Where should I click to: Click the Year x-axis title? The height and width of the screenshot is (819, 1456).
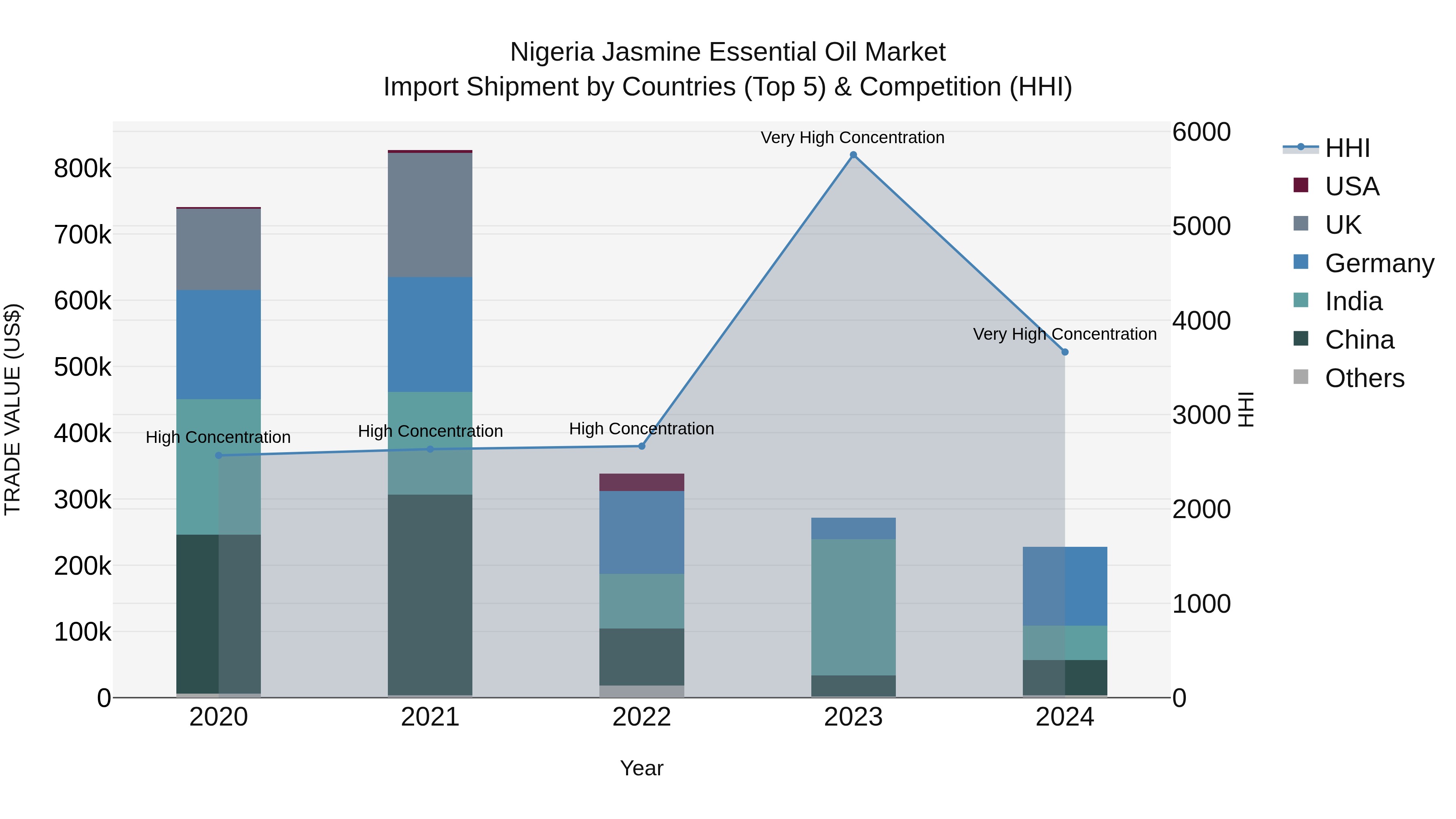[641, 769]
